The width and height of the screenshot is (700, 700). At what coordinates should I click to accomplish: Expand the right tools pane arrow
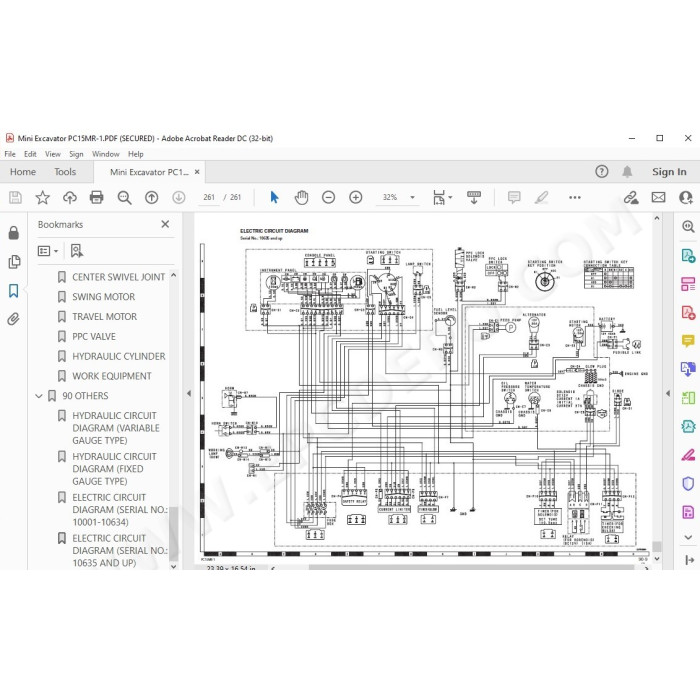[668, 393]
